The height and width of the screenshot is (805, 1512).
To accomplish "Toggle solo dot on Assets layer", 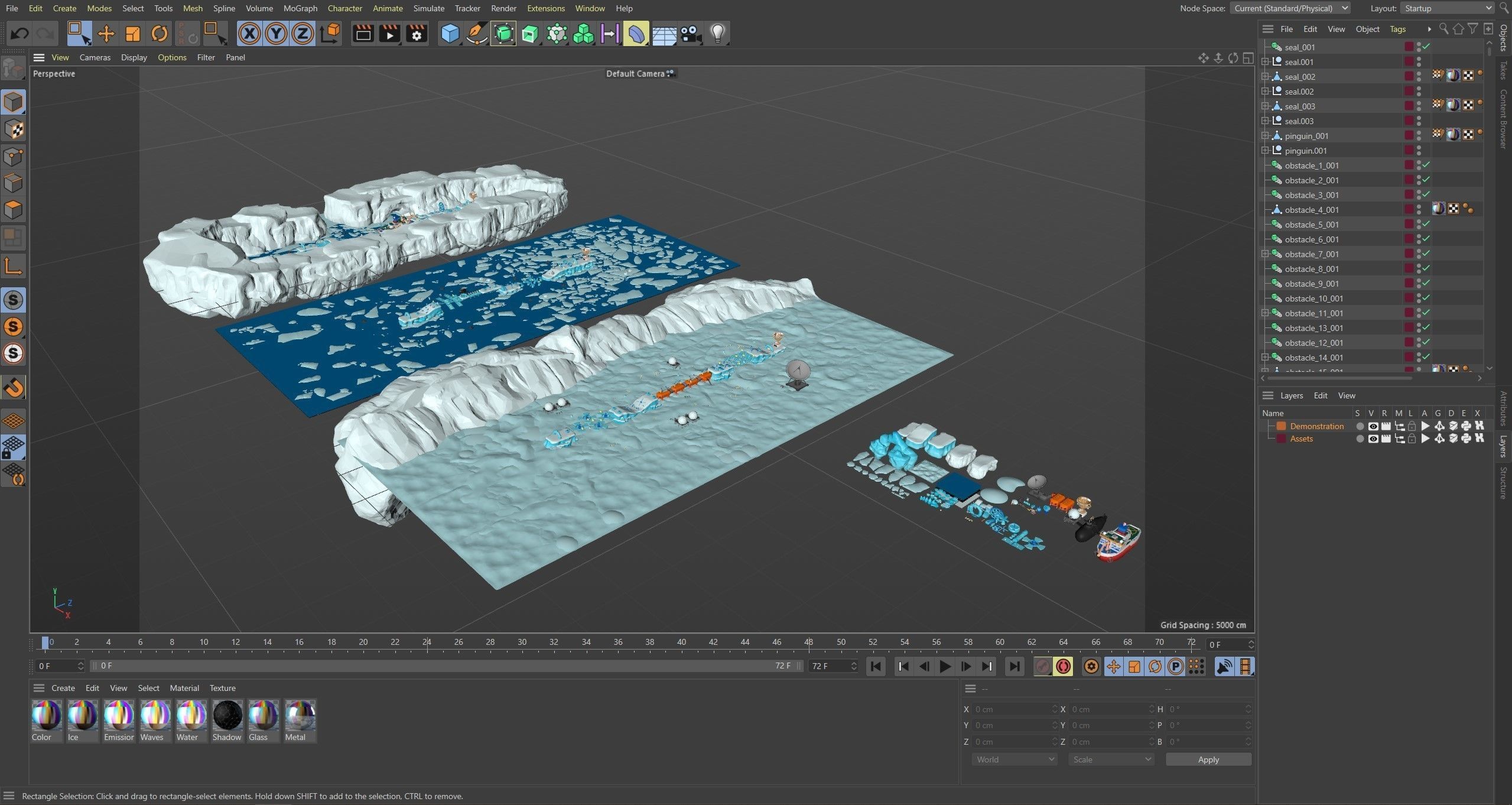I will (x=1360, y=439).
